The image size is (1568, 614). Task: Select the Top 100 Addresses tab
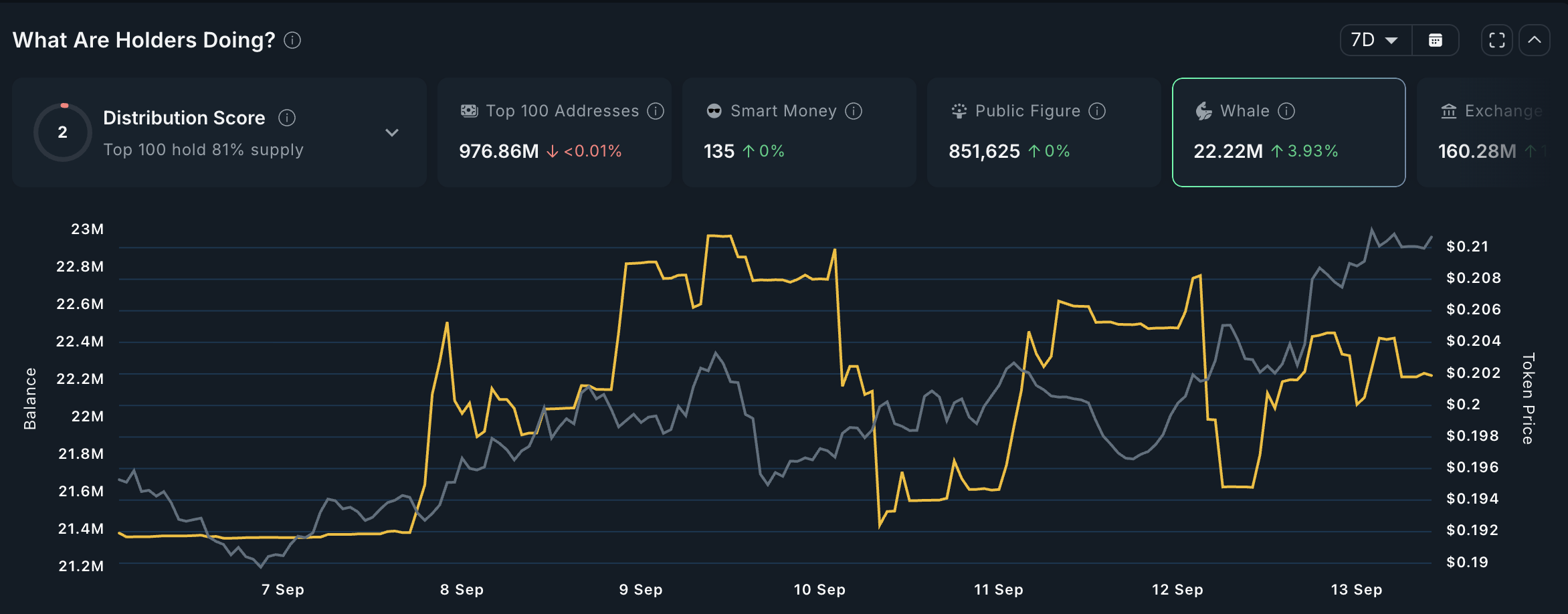(x=554, y=132)
